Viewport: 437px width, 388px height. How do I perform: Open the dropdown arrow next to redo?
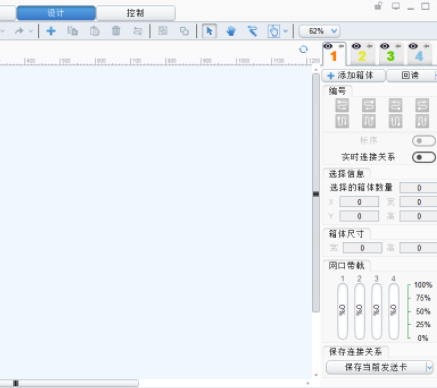pyautogui.click(x=31, y=31)
